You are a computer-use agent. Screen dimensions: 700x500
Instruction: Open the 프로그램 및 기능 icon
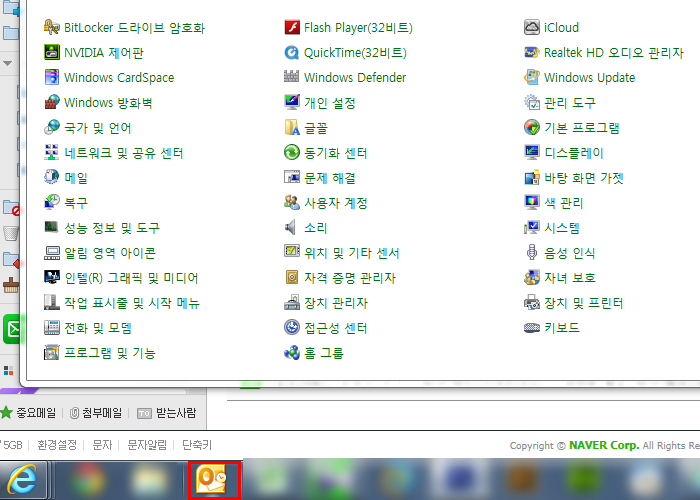tap(52, 353)
